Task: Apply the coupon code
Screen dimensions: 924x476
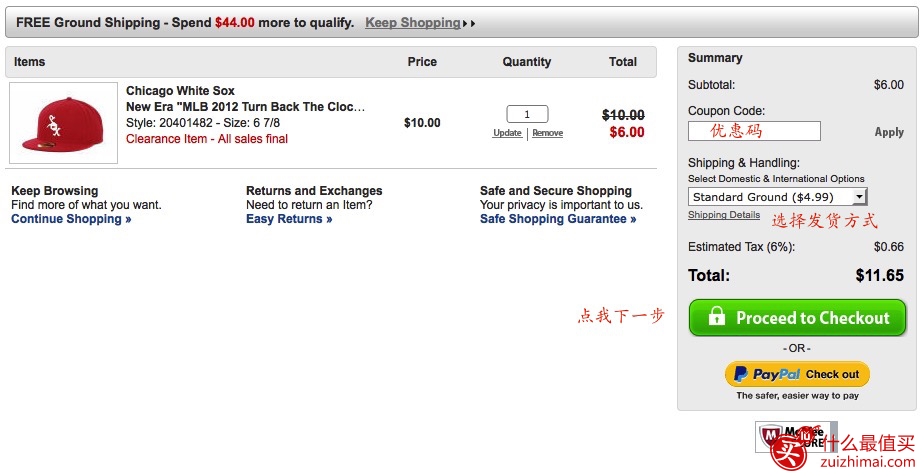Action: [x=889, y=132]
